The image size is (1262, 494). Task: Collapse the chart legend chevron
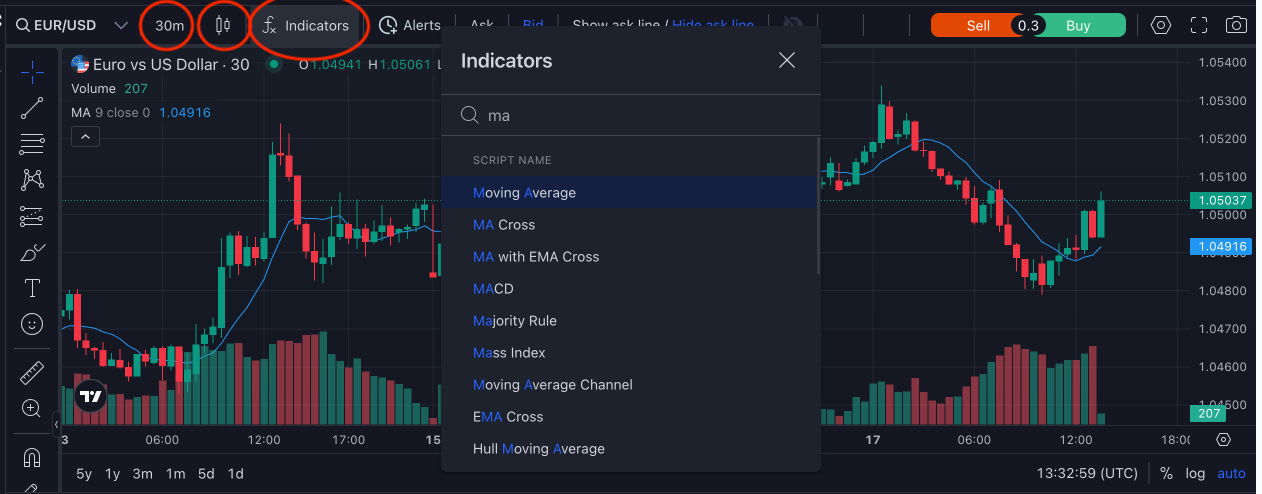[x=84, y=136]
